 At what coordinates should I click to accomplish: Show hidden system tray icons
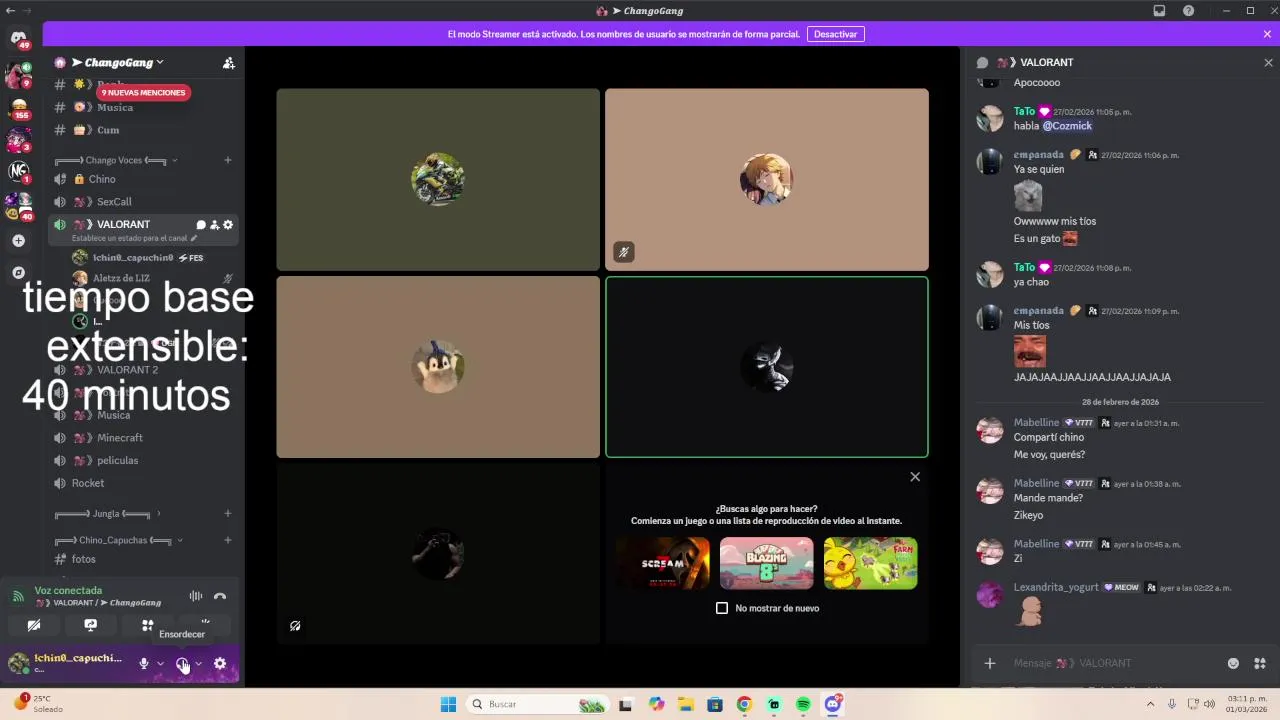1150,704
